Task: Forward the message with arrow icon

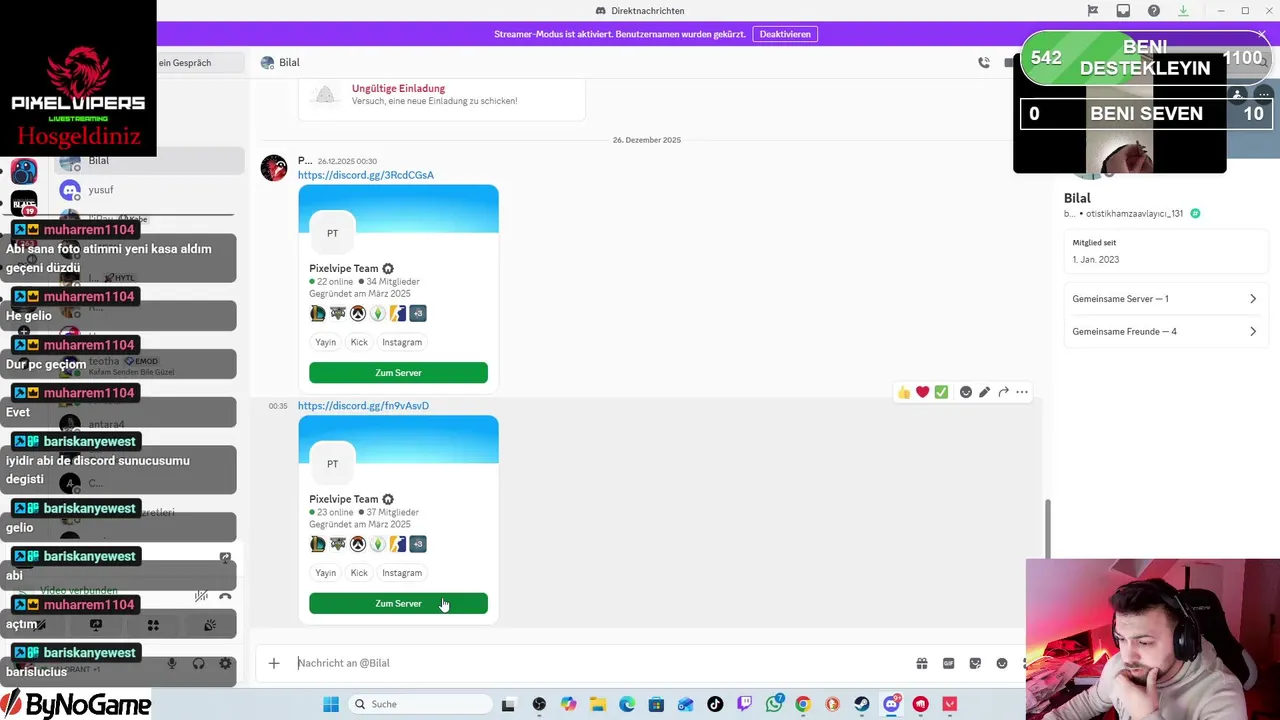Action: [1003, 392]
